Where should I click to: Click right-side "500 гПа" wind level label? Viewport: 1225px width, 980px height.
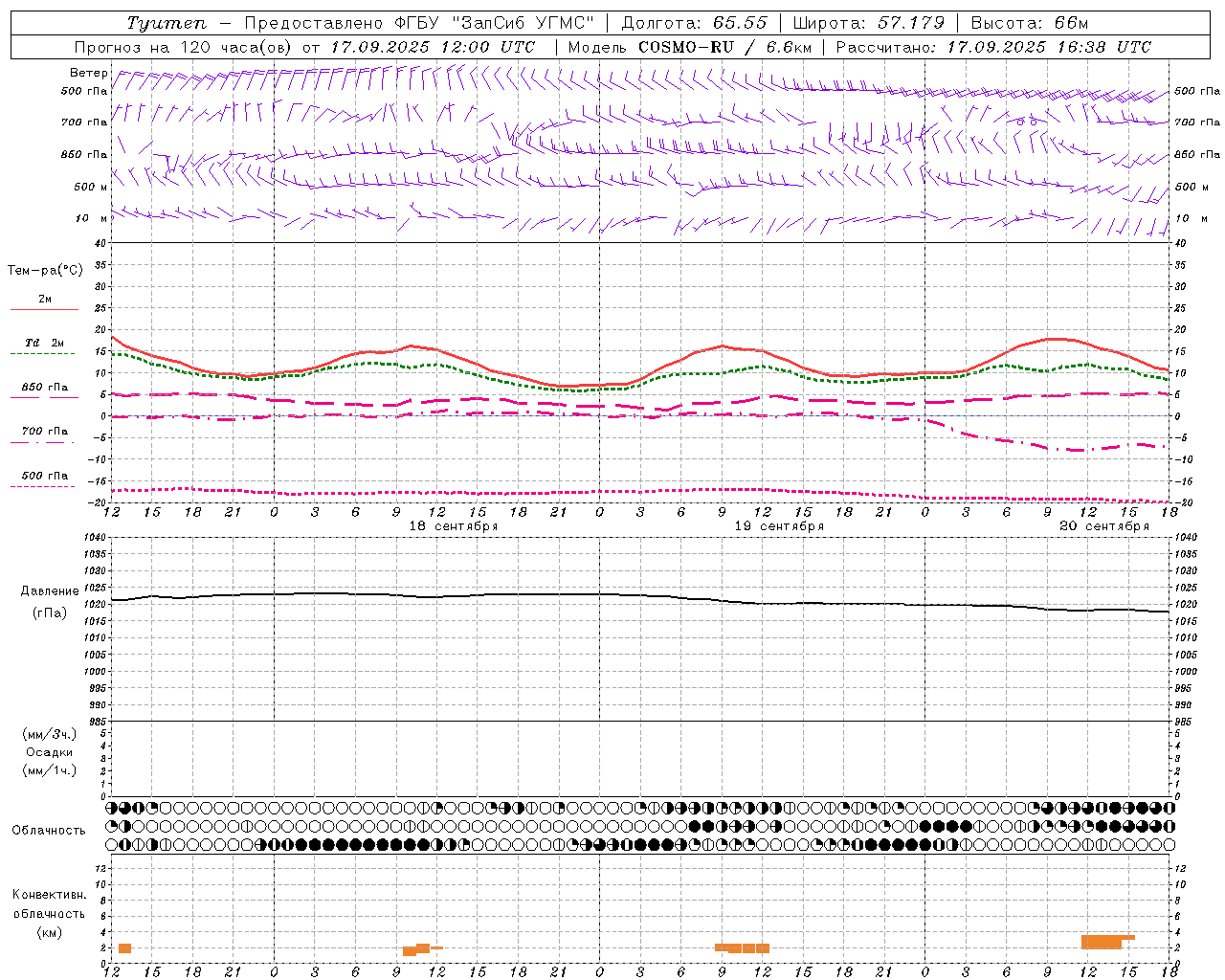[x=1197, y=91]
